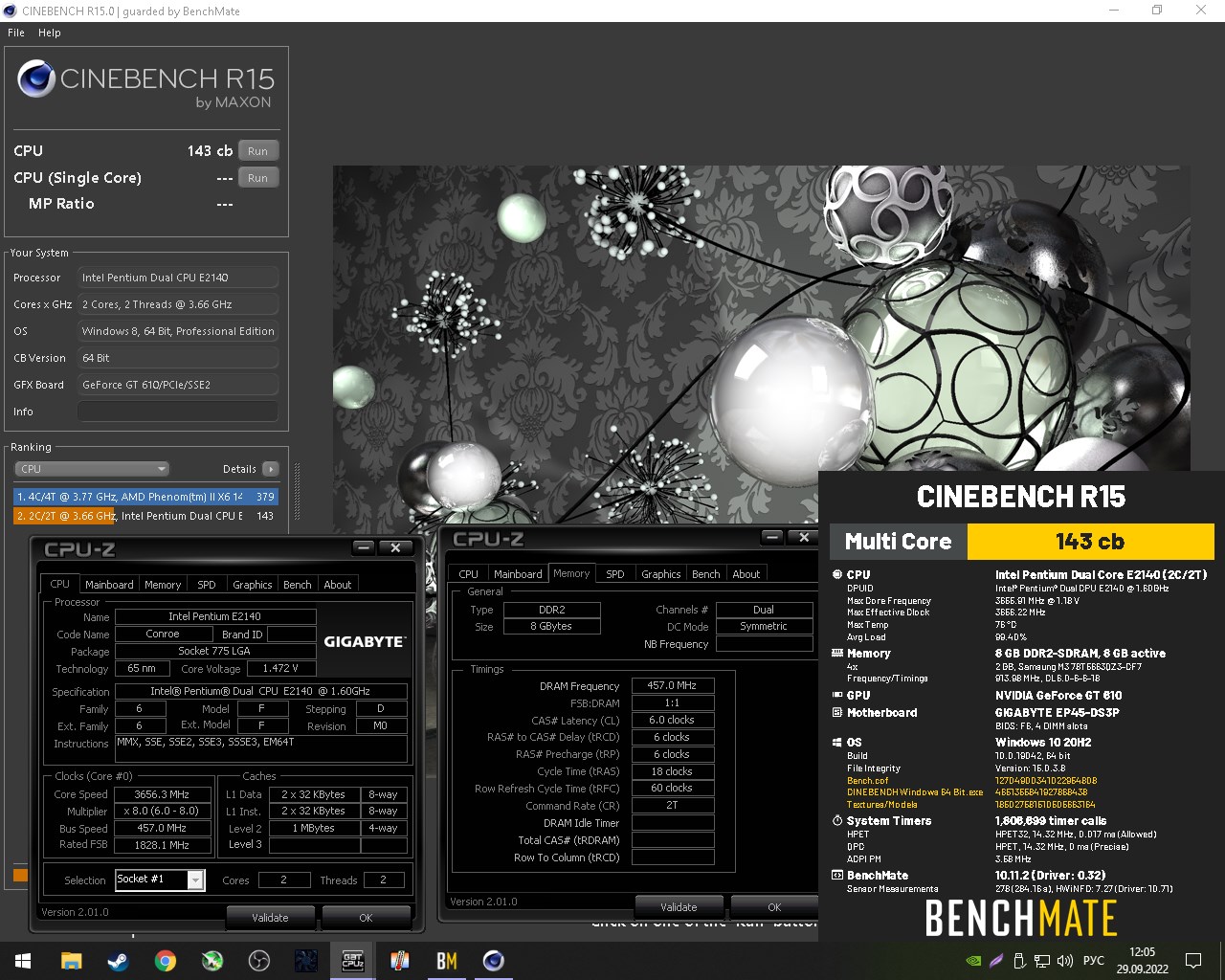Click the BenchMate CPU section icon
1225x980 pixels.
pos(837,575)
